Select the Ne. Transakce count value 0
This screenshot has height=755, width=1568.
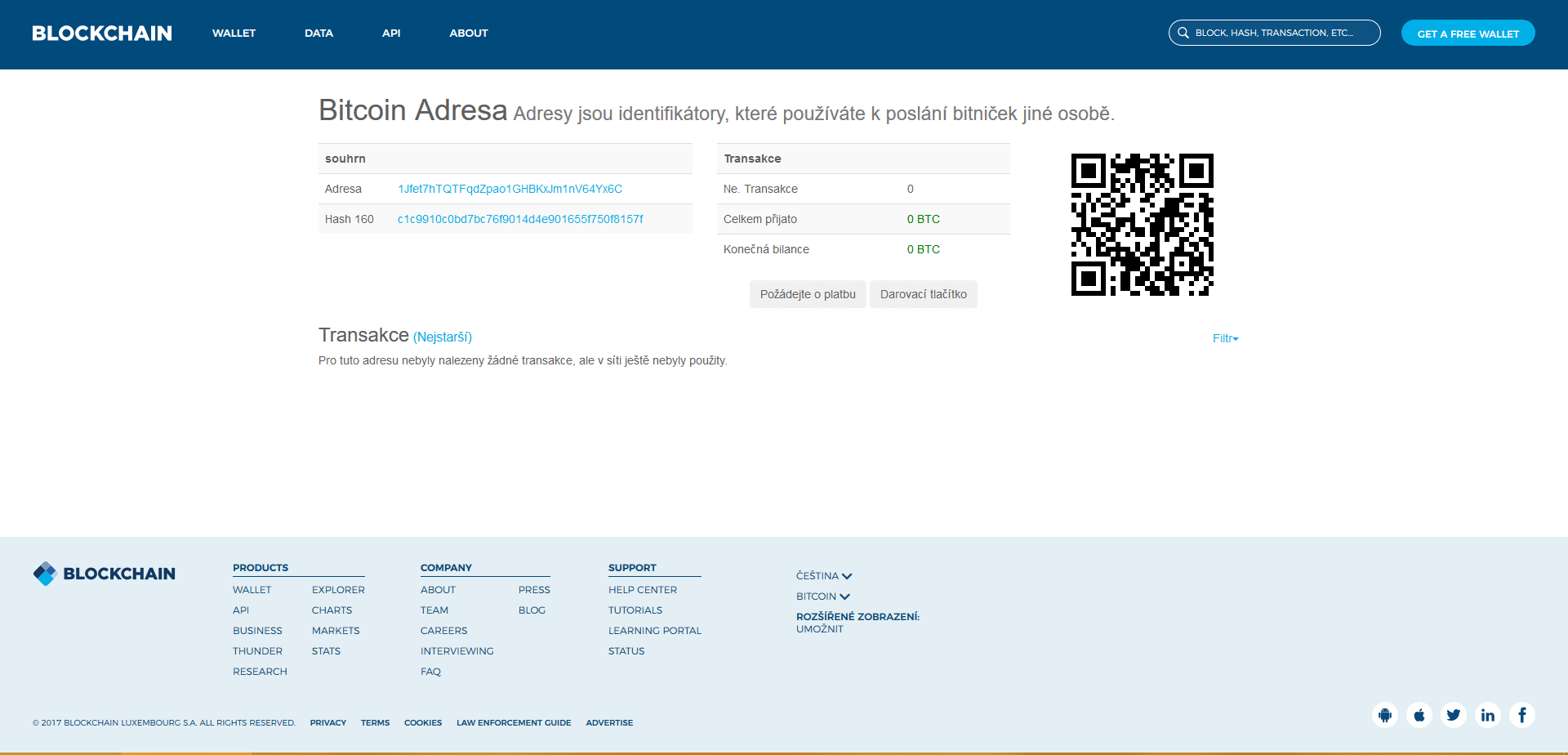911,189
